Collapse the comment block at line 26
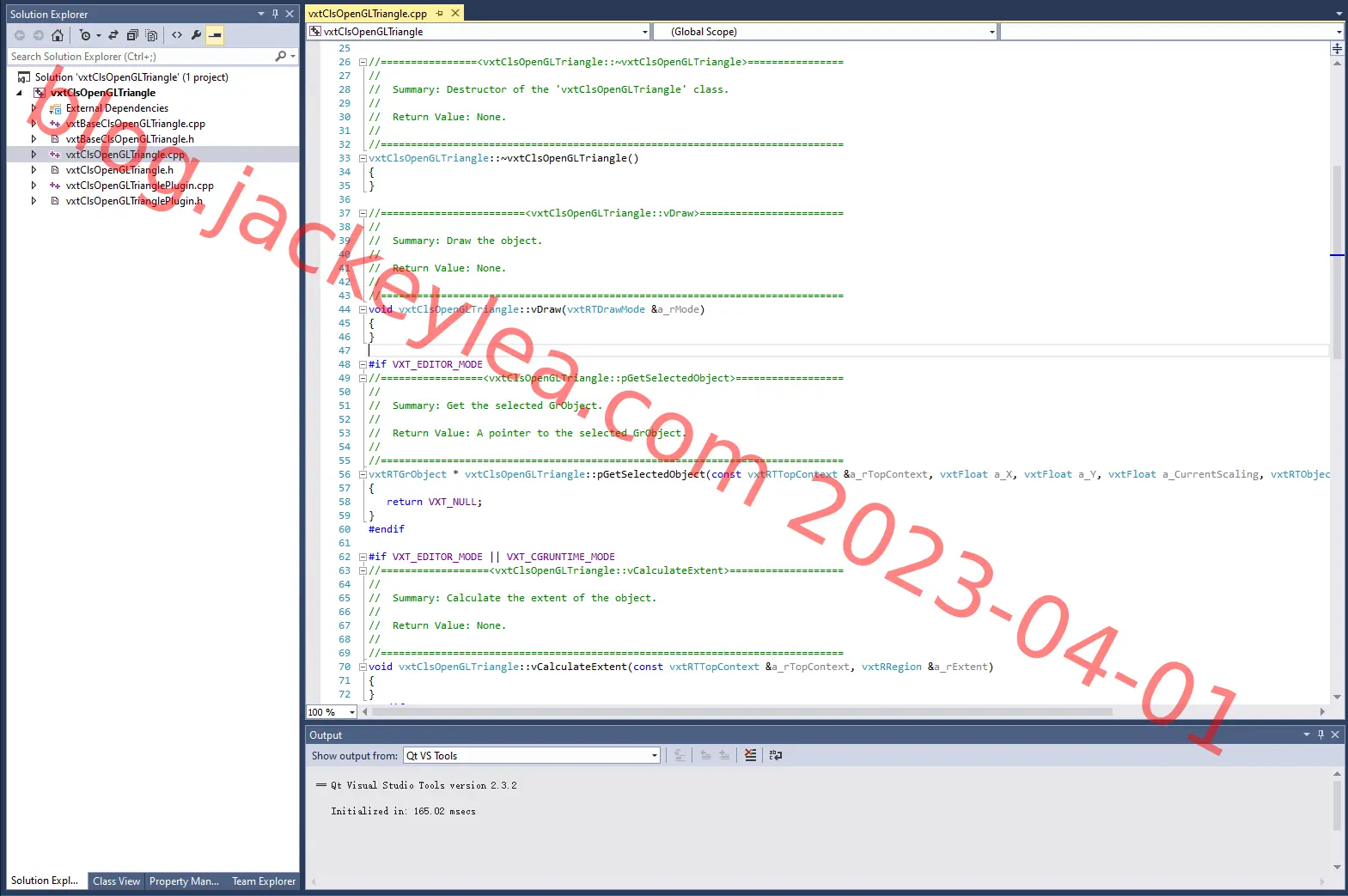 click(x=363, y=62)
